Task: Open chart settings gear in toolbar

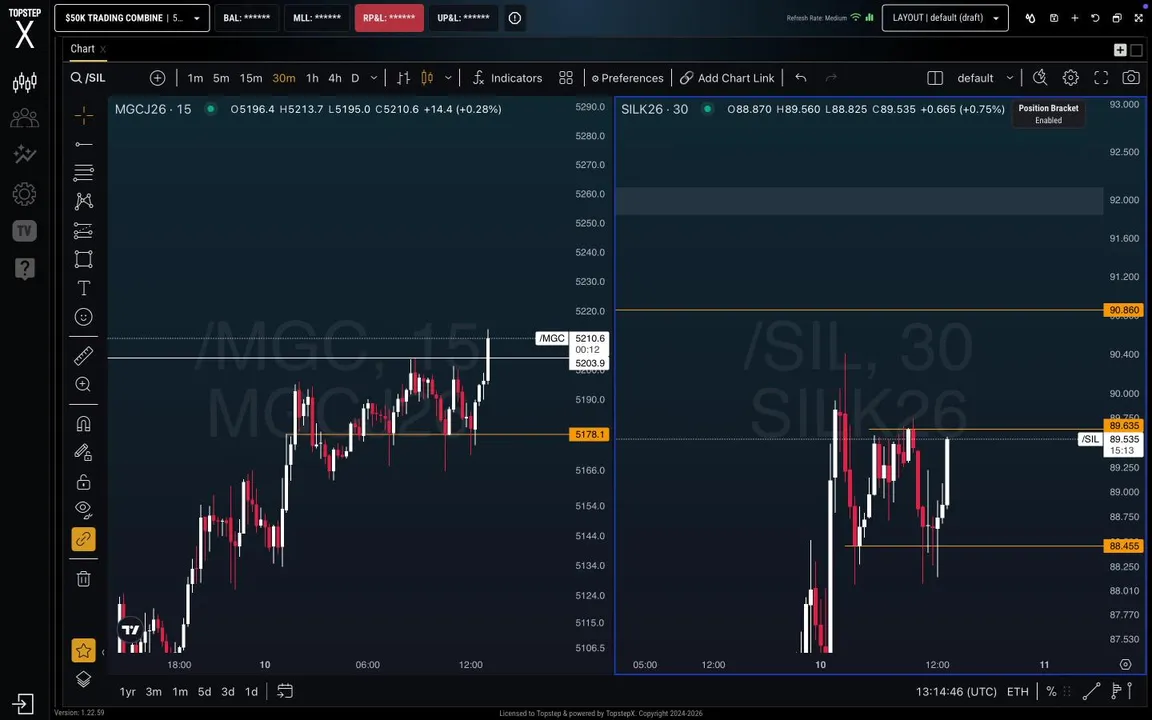Action: click(x=1070, y=78)
